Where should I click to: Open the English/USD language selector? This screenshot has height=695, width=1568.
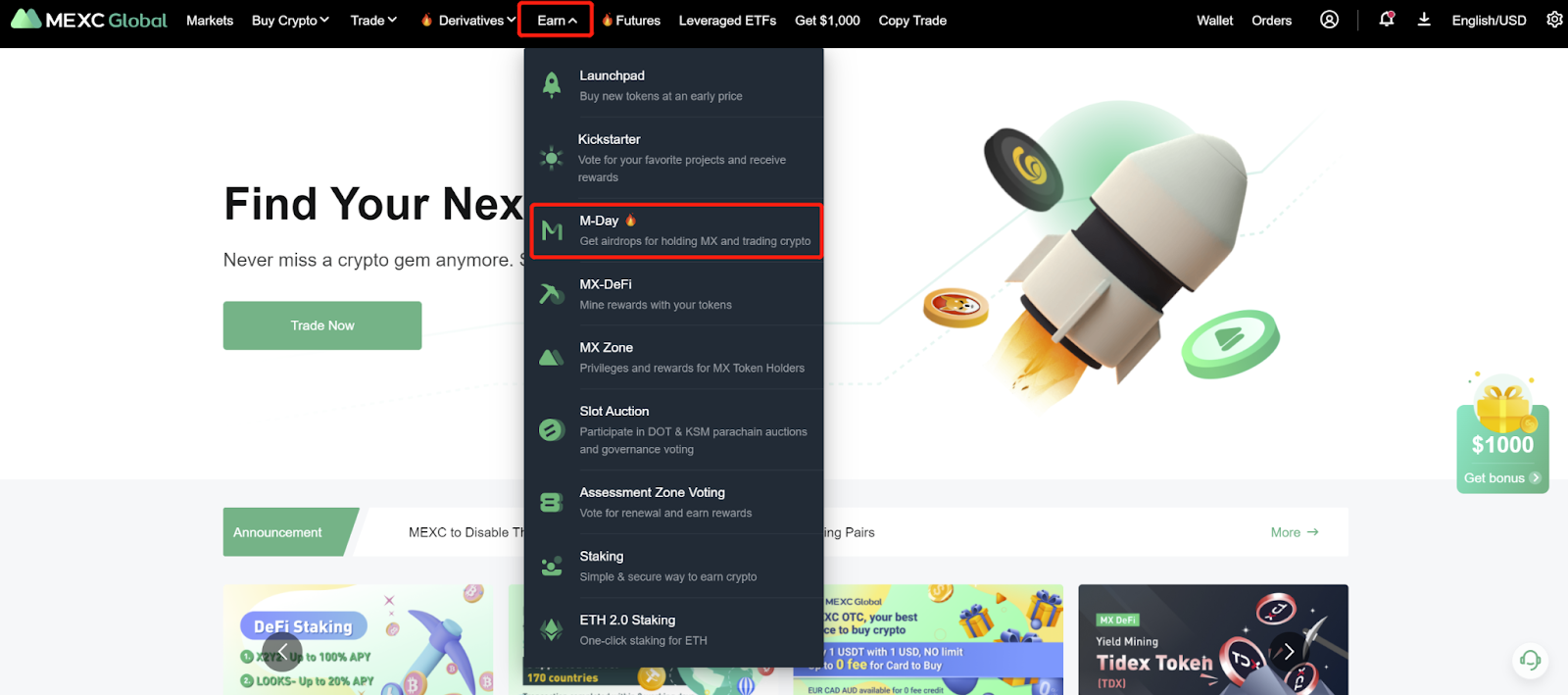(x=1489, y=20)
